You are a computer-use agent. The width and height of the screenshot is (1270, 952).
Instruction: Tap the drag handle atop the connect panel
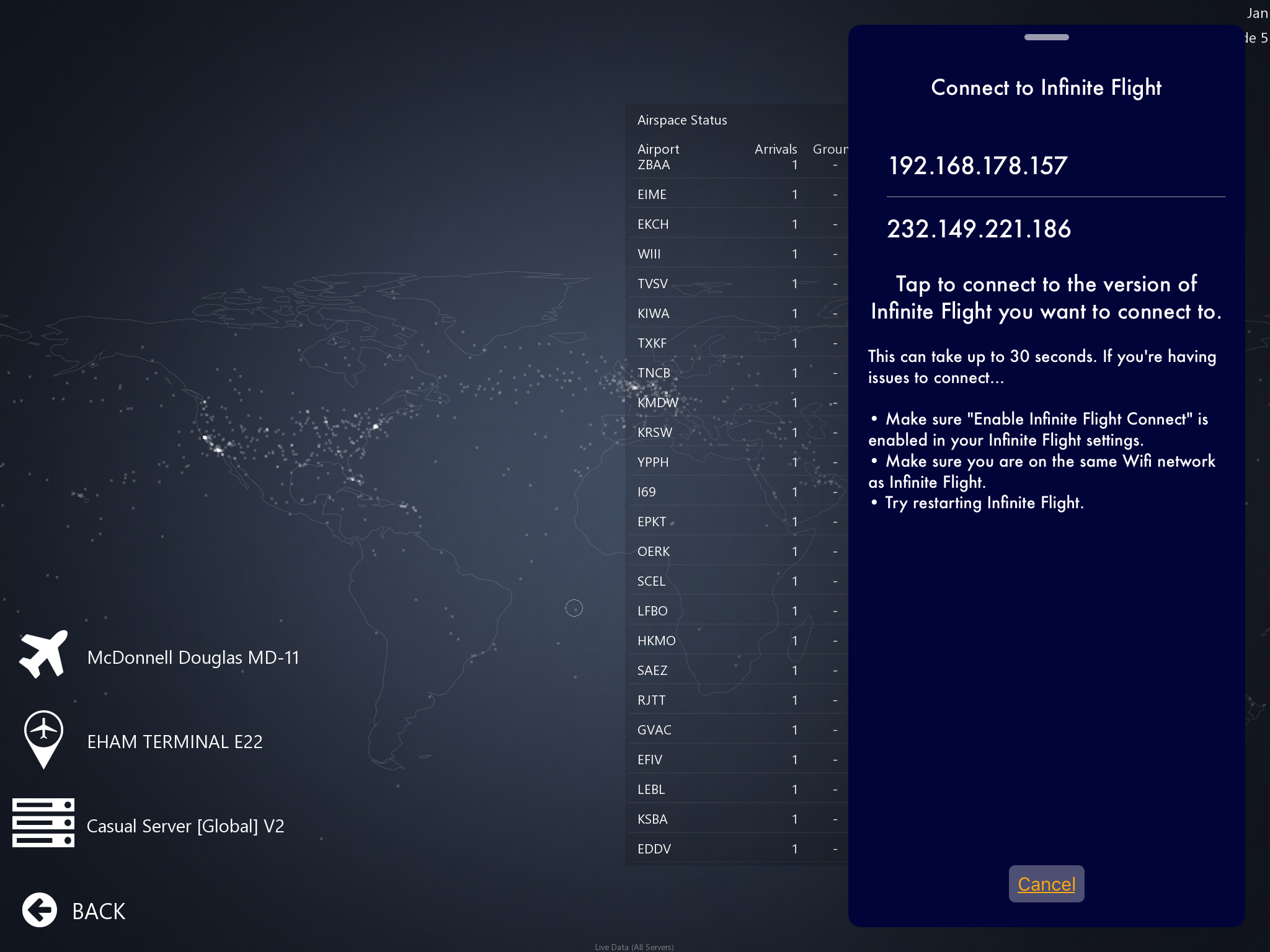tap(1046, 37)
